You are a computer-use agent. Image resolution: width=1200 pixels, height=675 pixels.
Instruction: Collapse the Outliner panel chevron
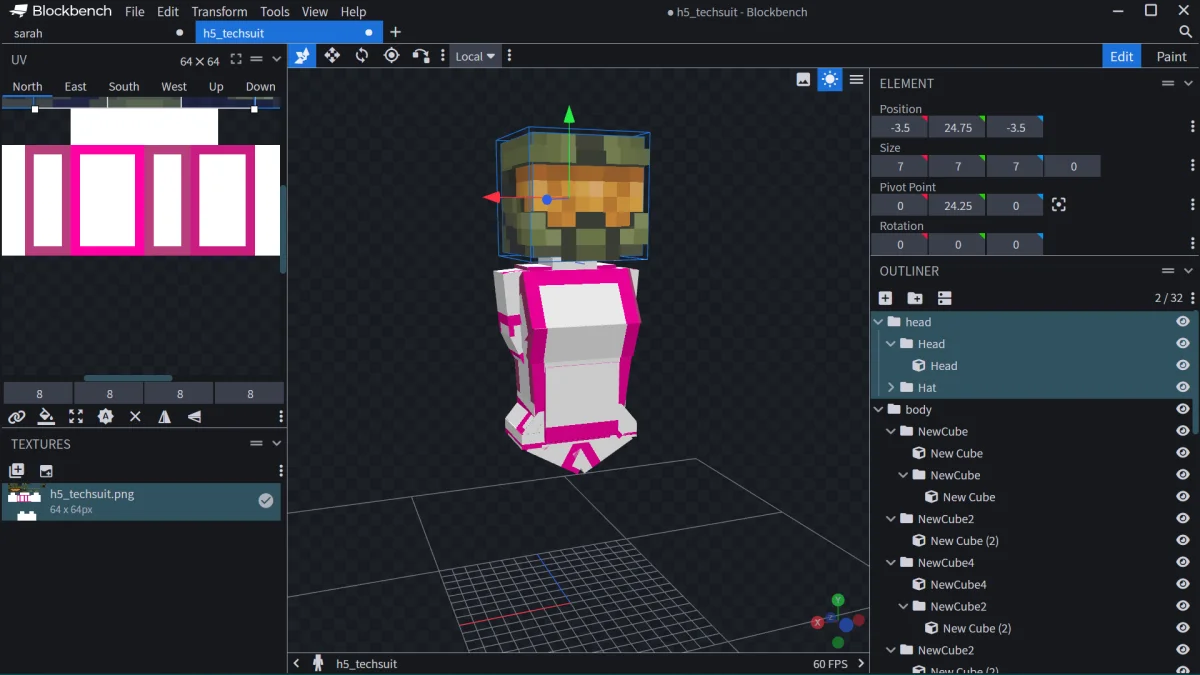pyautogui.click(x=1189, y=271)
